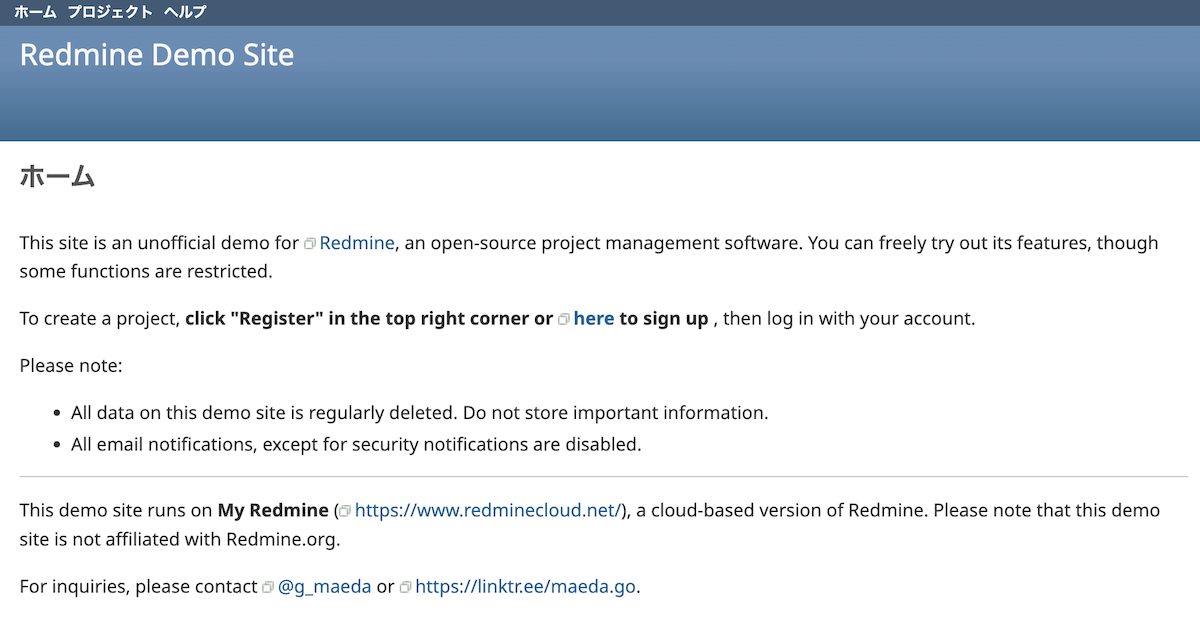This screenshot has width=1200, height=630.
Task: Click the bullet about email notifications disabled
Action: click(x=356, y=444)
